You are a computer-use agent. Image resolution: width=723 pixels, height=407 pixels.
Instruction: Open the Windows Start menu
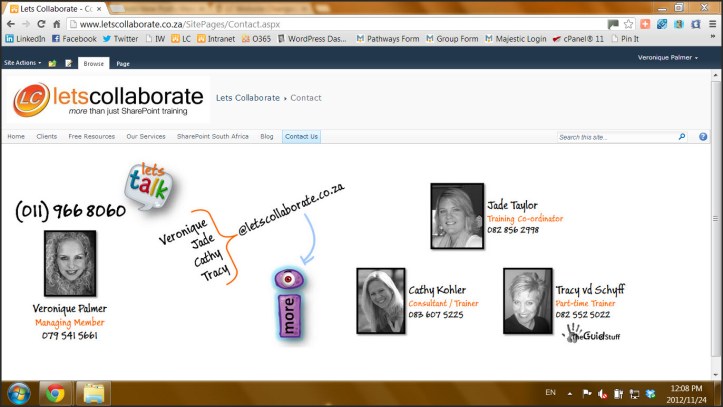click(x=17, y=392)
